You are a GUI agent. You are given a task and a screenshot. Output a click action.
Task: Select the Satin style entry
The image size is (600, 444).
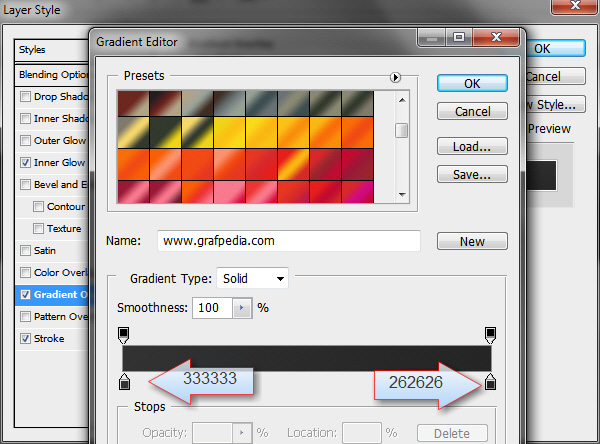45,251
